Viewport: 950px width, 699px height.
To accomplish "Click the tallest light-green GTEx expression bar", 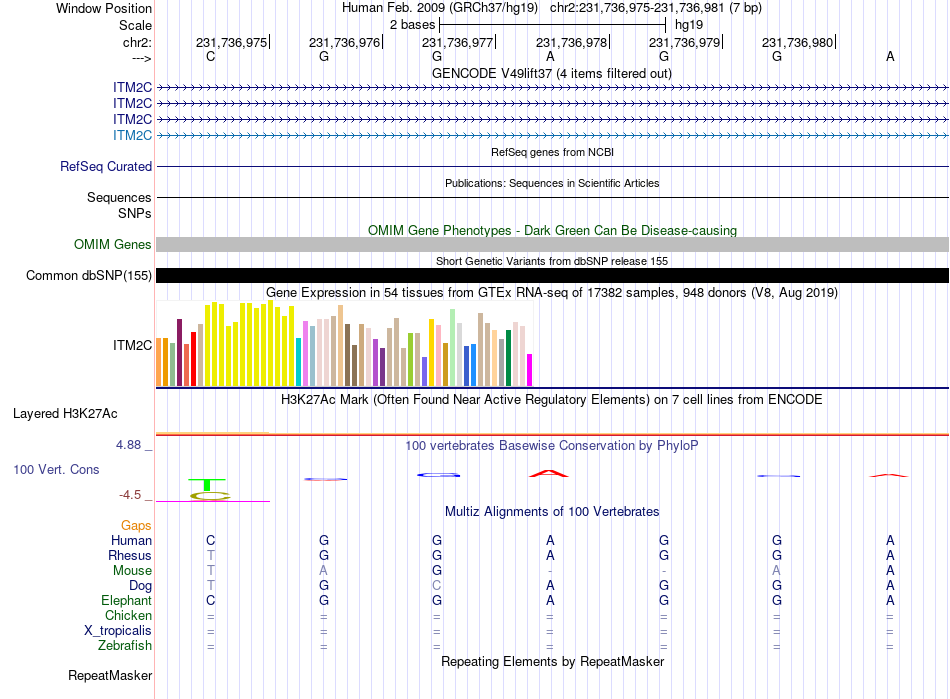I will pyautogui.click(x=453, y=347).
